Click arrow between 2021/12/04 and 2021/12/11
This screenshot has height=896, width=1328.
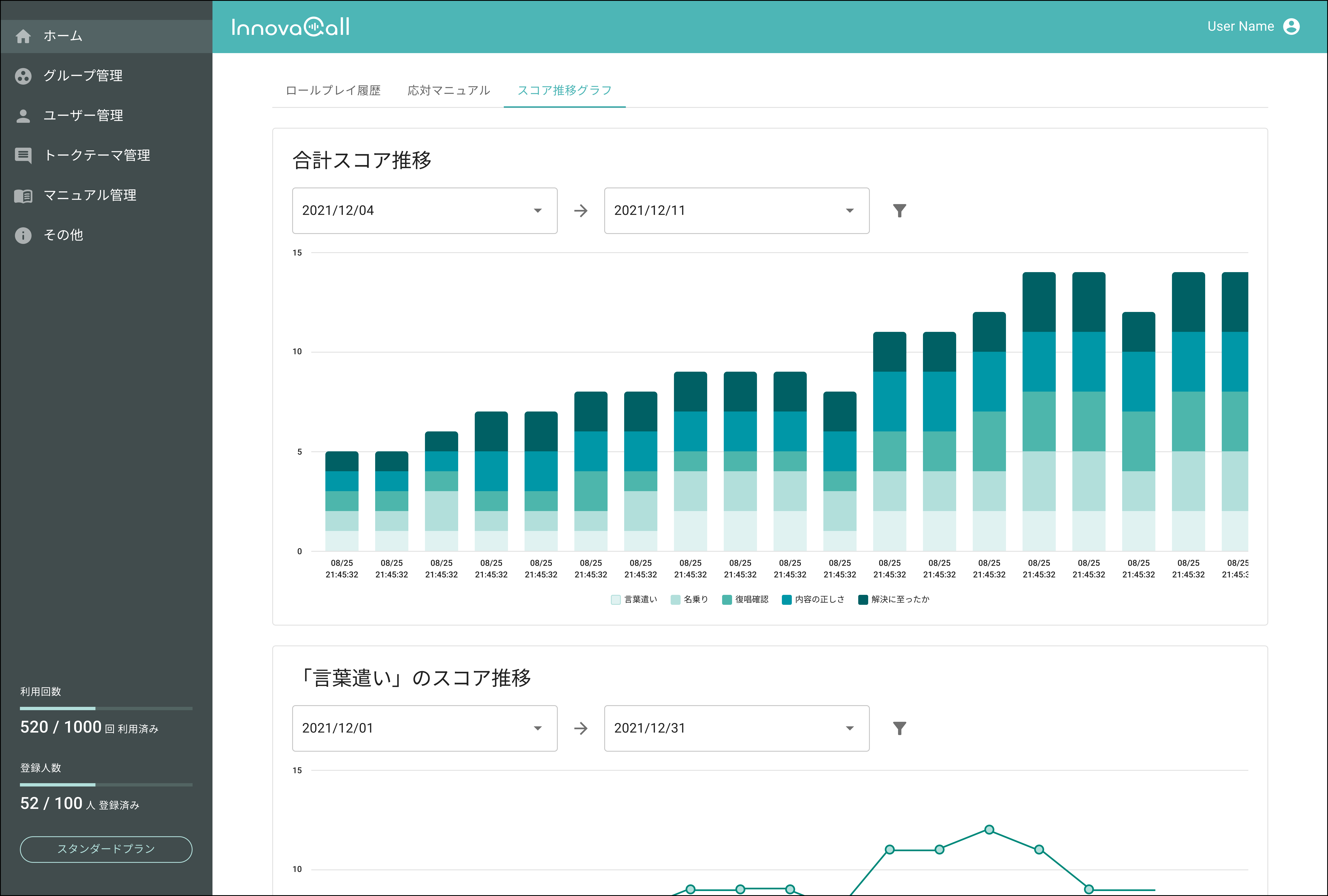point(581,211)
